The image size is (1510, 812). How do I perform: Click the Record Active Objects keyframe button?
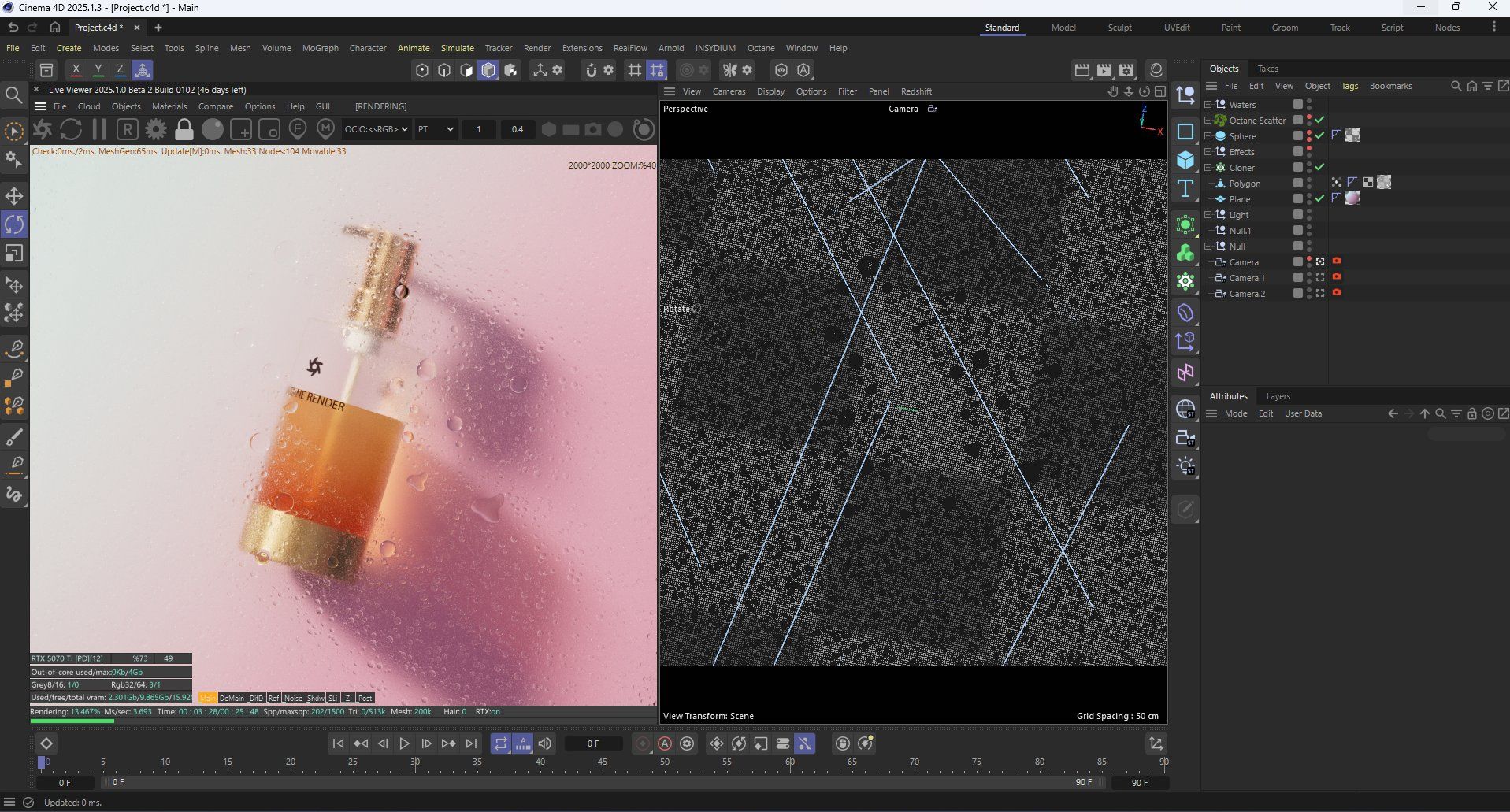[643, 743]
